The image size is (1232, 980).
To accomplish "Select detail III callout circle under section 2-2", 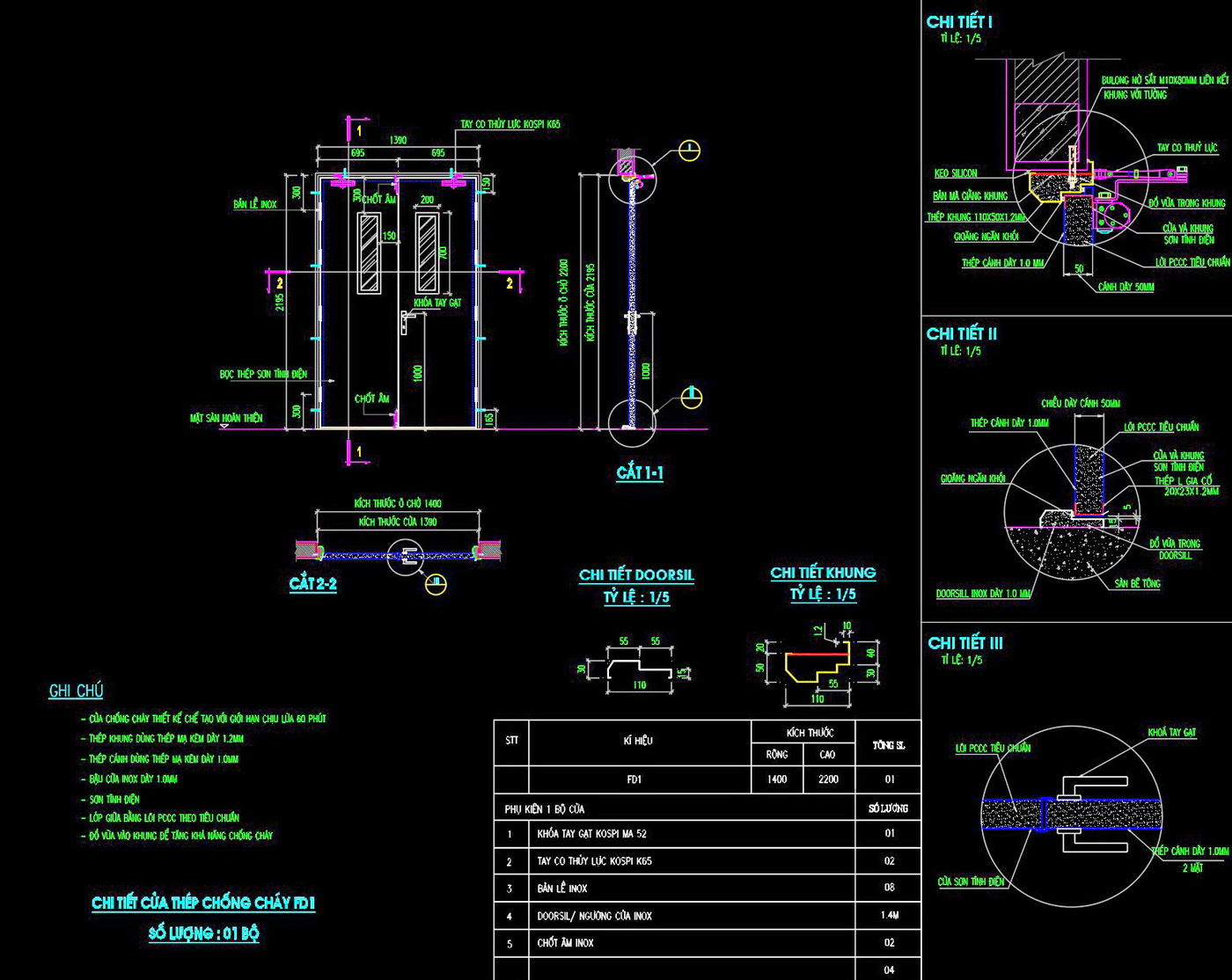I will pyautogui.click(x=436, y=583).
